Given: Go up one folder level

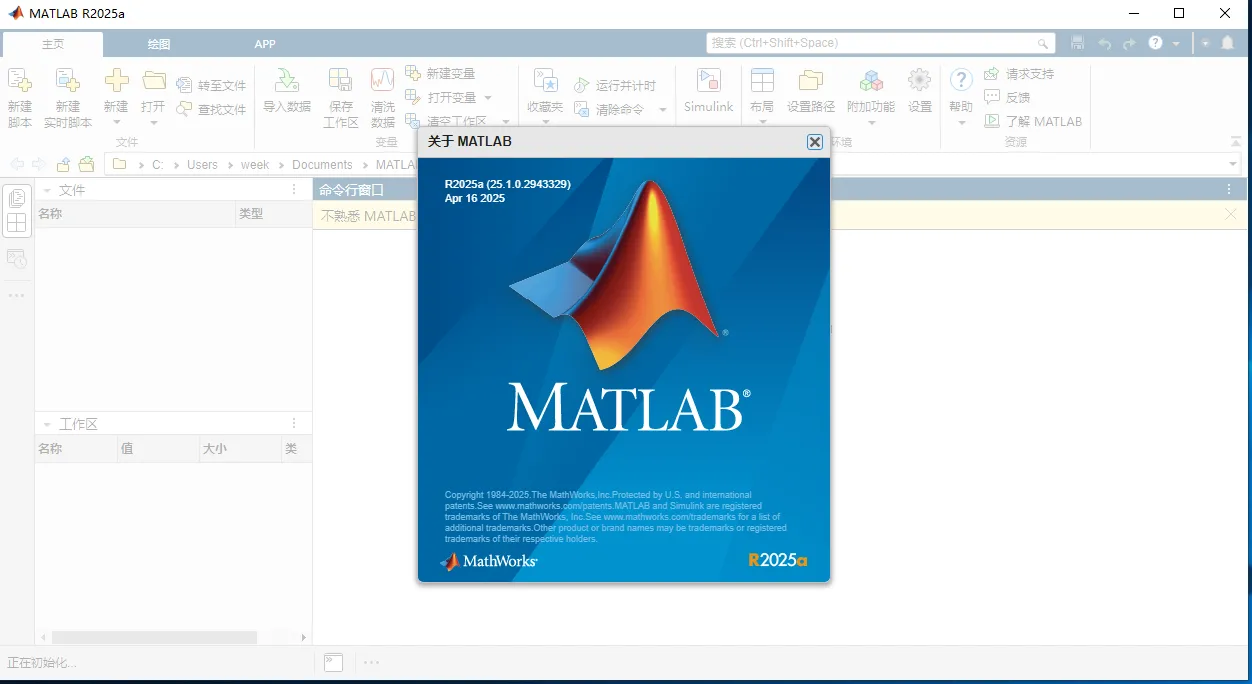Looking at the screenshot, I should coord(63,165).
